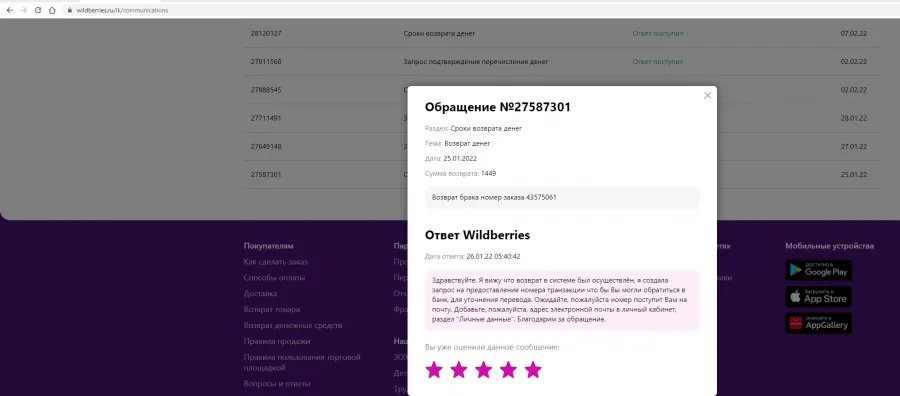Go to browser home page icon
The width and height of the screenshot is (900, 396).
52,10
